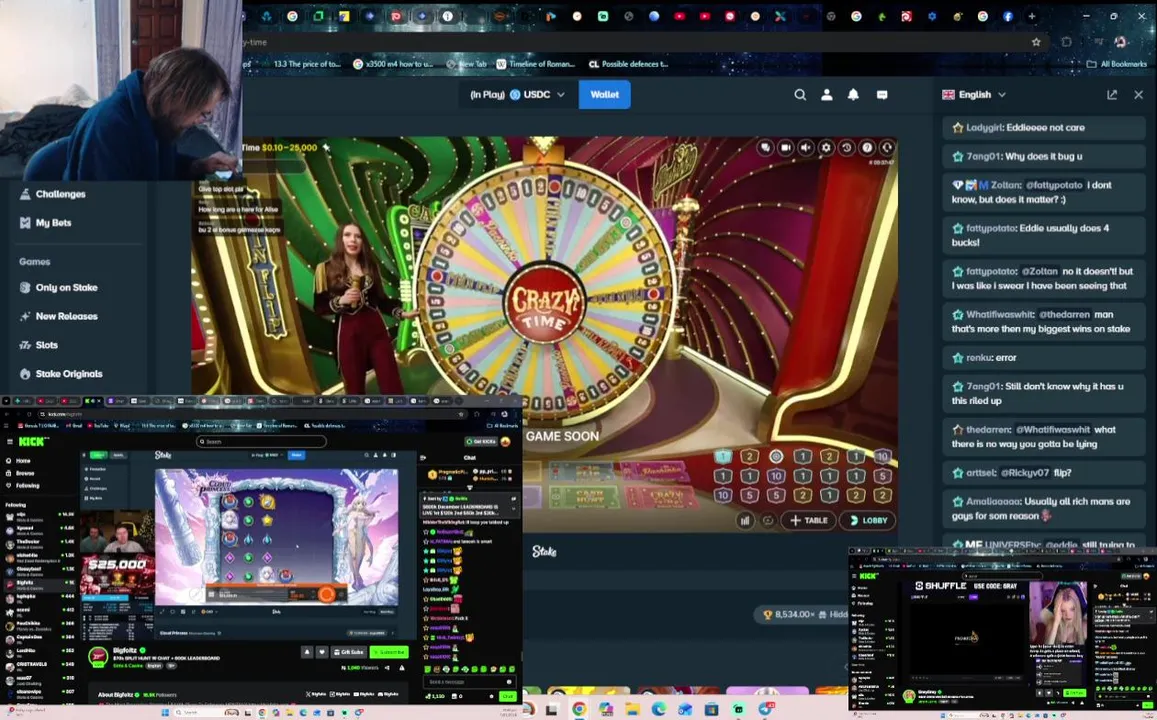Open My Bets in the Stake sidebar
This screenshot has width=1157, height=720.
click(46, 223)
